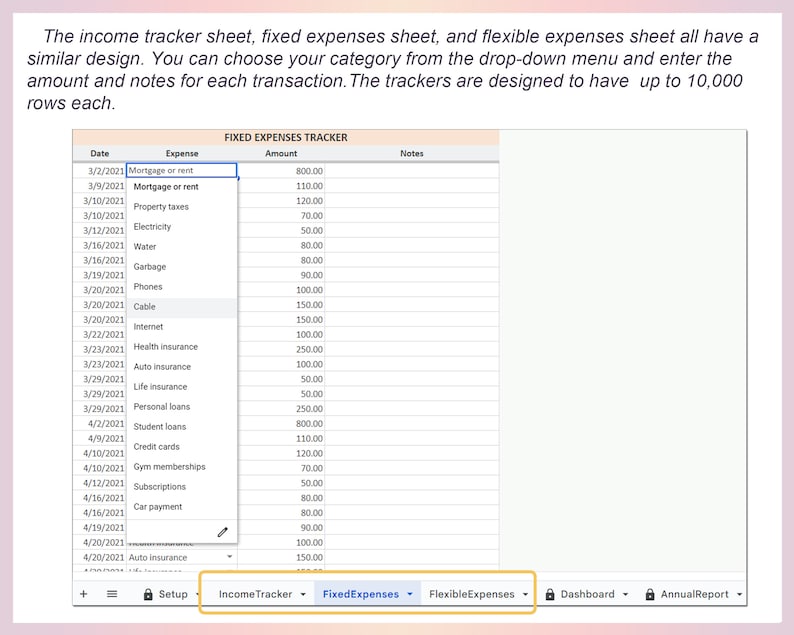Select the 4/12/2021 date cell
The image size is (794, 635).
pos(100,483)
